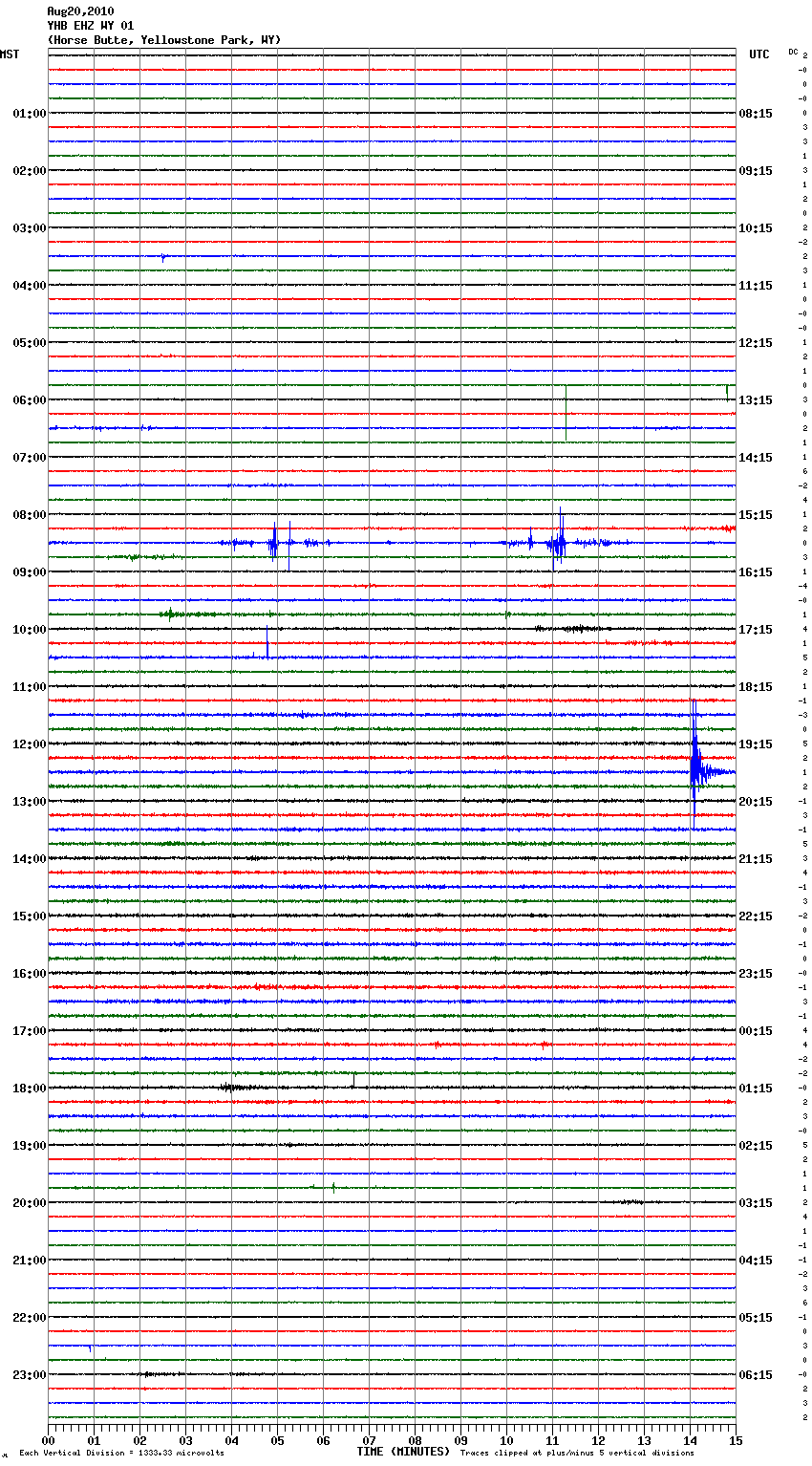Viewport: 812px width, 1466px height.
Task: Click the MST axis header
Action: click(10, 54)
